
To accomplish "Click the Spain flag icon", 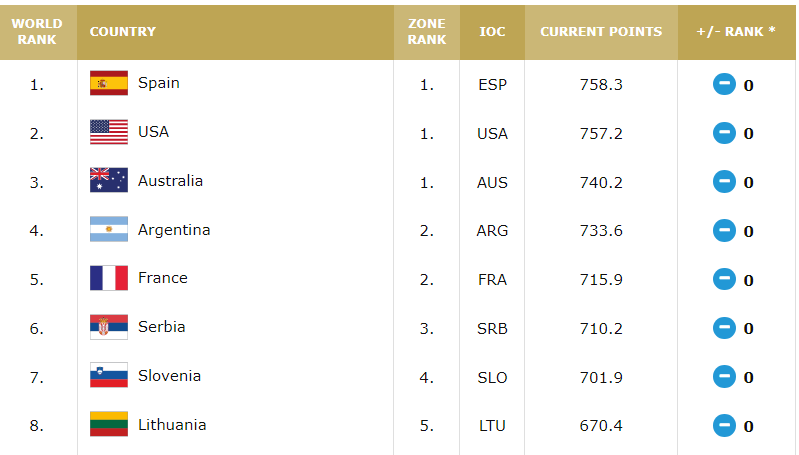I will [x=109, y=83].
